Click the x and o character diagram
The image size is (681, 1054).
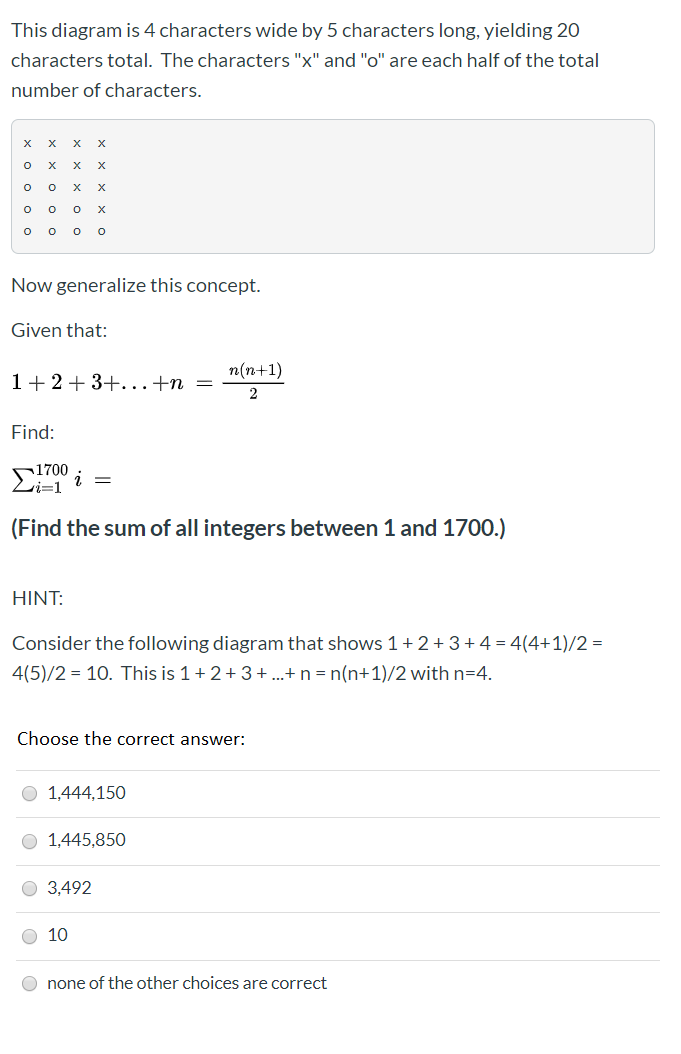click(64, 187)
